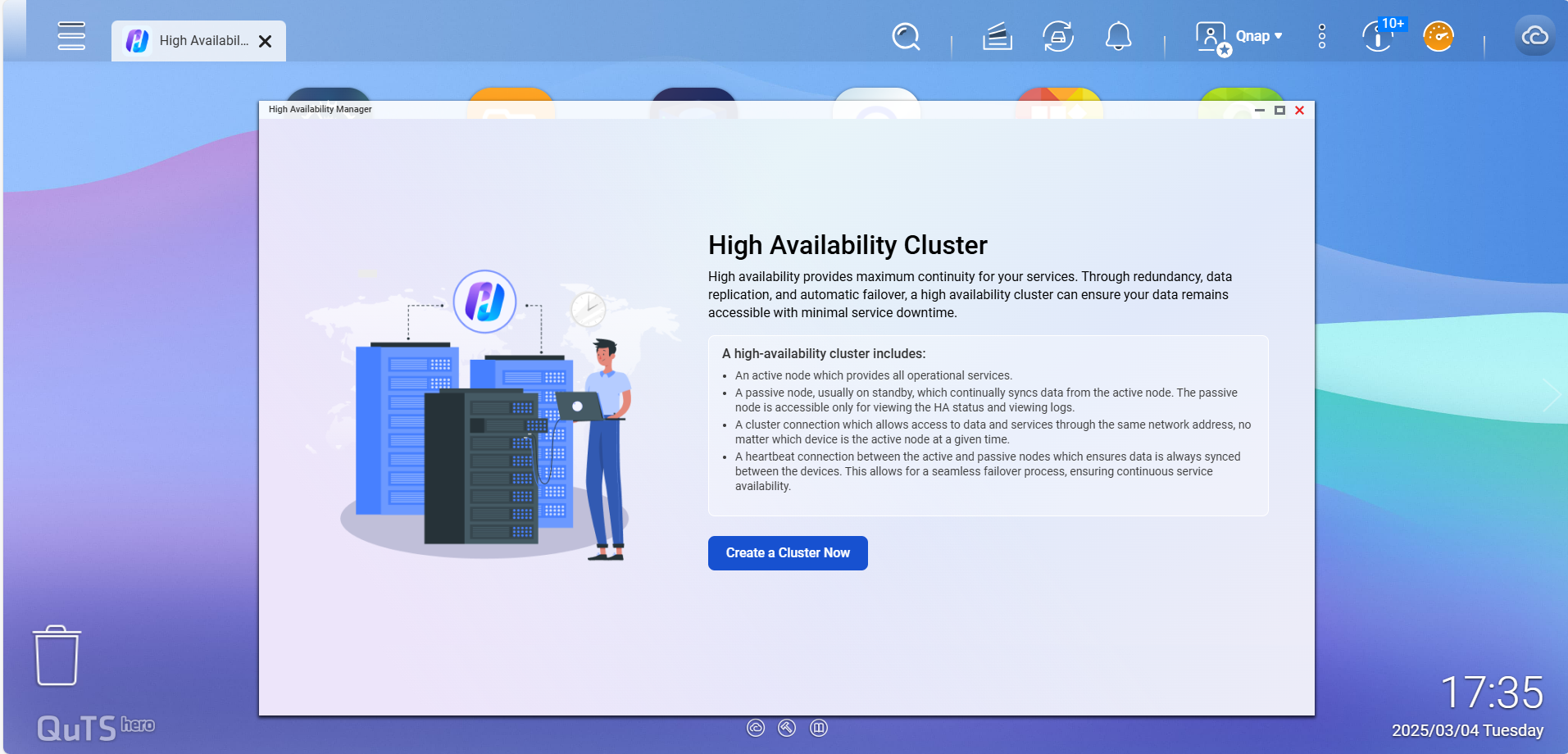Screen dimensions: 1568x754
Task: Click the High Availability Manager window title
Action: click(320, 109)
